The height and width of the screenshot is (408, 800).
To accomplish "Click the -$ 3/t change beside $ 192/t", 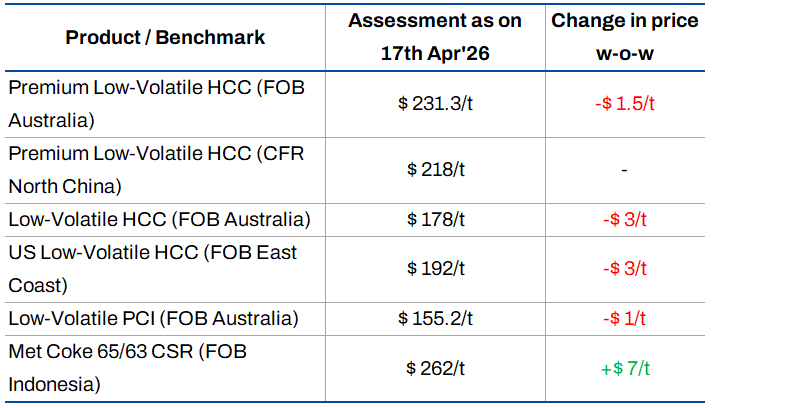I will 624,268.
